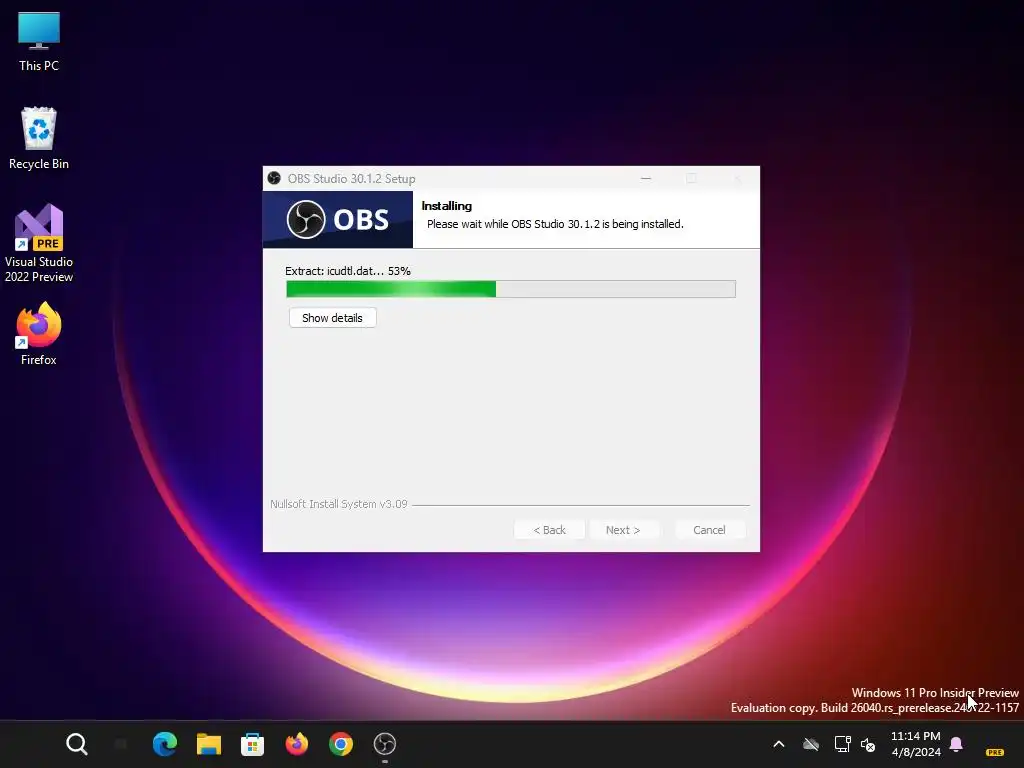
Task: Click Show details button in installer
Action: click(x=332, y=318)
